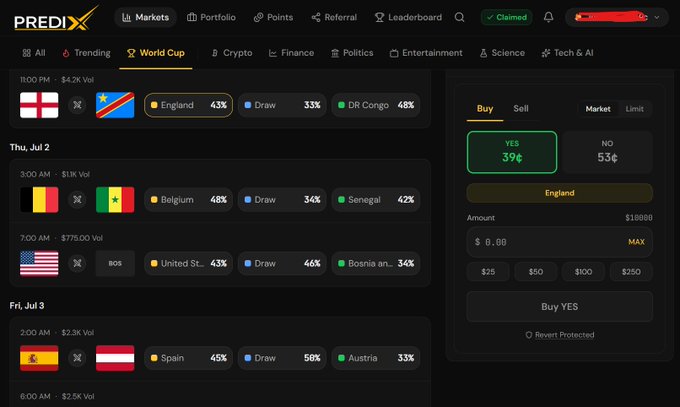
Task: Select the YES 39¢ outcome
Action: click(512, 152)
